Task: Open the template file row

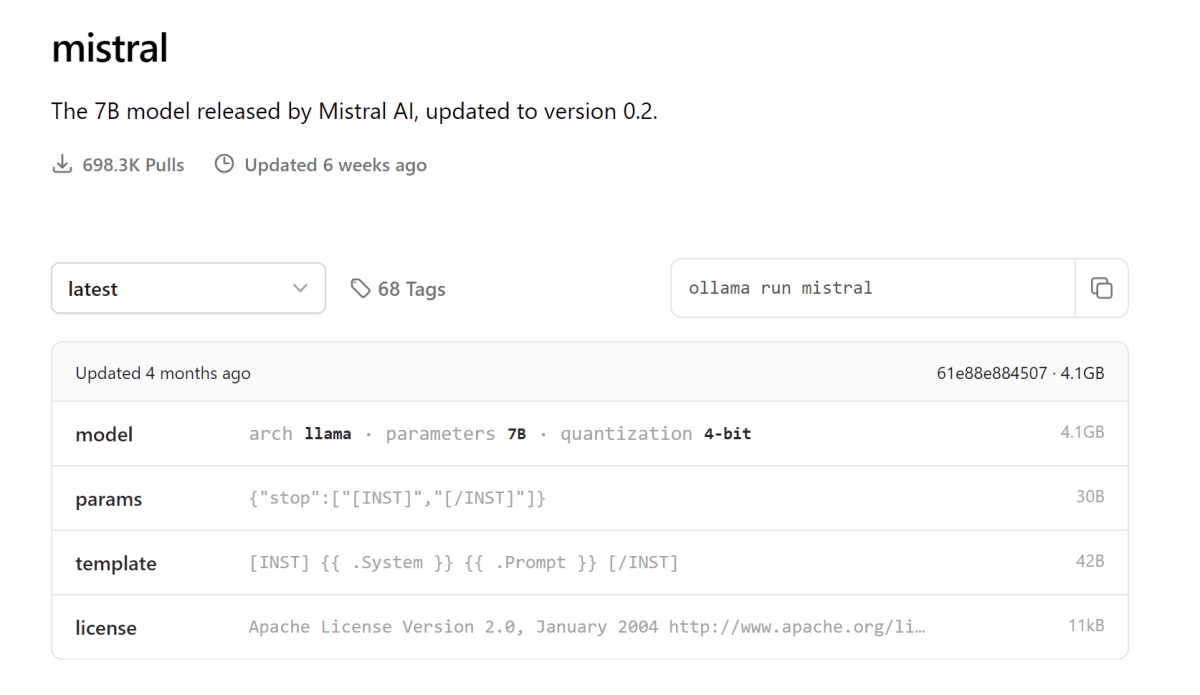Action: 590,562
